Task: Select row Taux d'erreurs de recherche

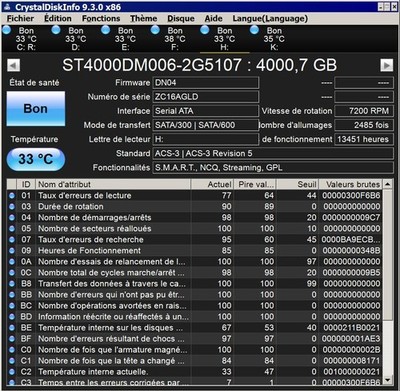Action: tap(195, 240)
